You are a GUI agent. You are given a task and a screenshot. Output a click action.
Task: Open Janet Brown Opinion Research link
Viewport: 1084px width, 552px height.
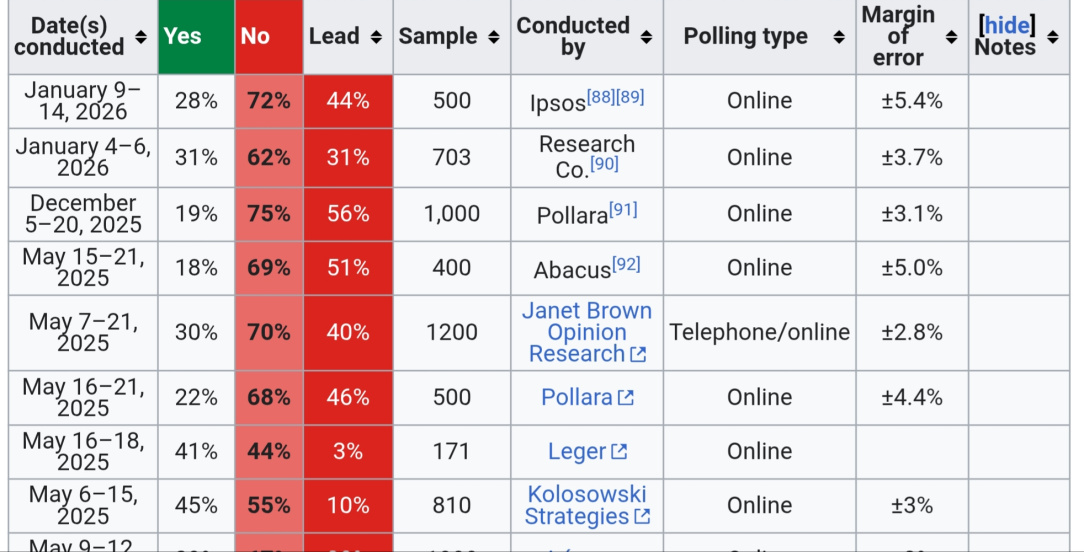point(586,332)
